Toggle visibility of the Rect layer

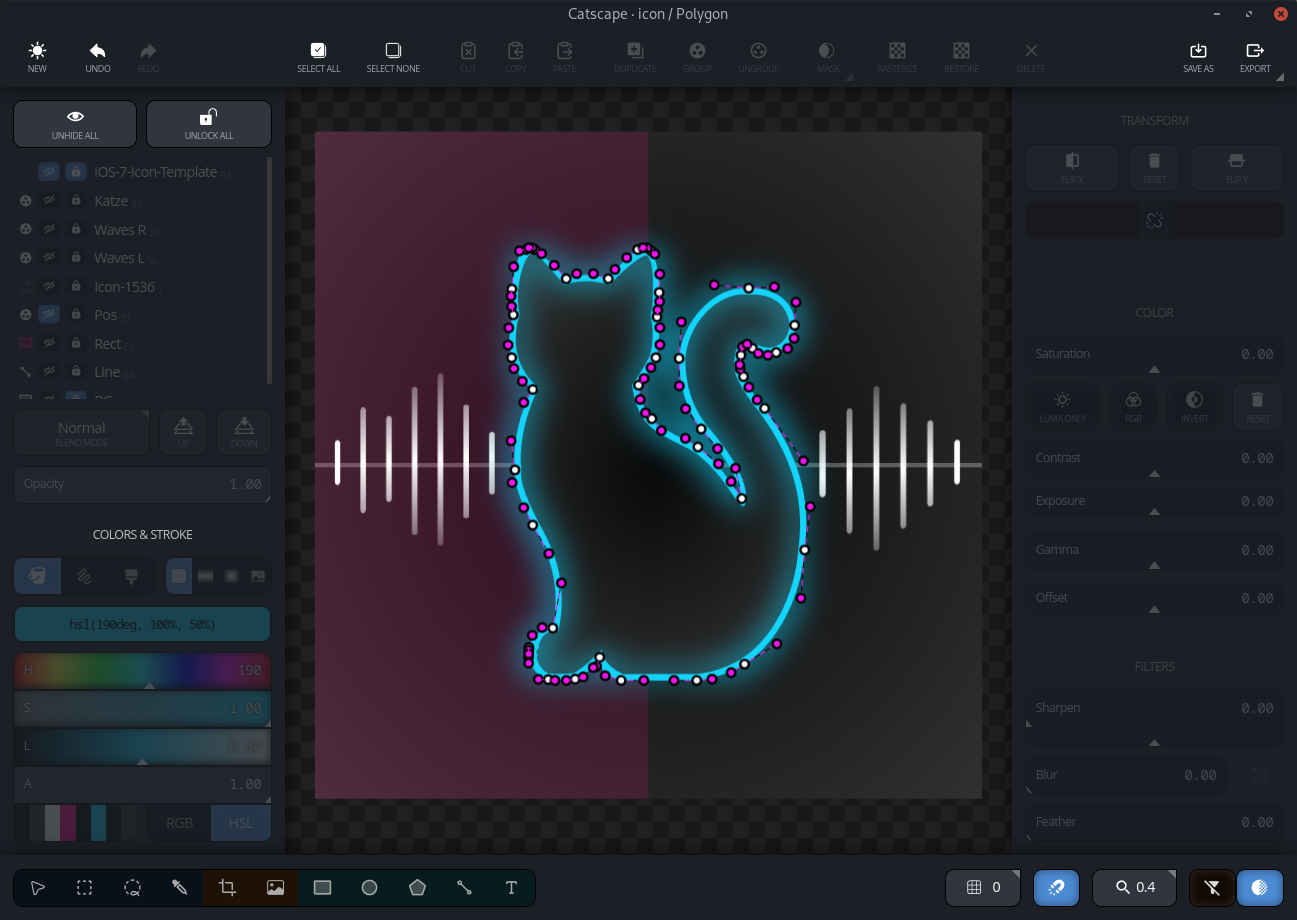pos(49,343)
